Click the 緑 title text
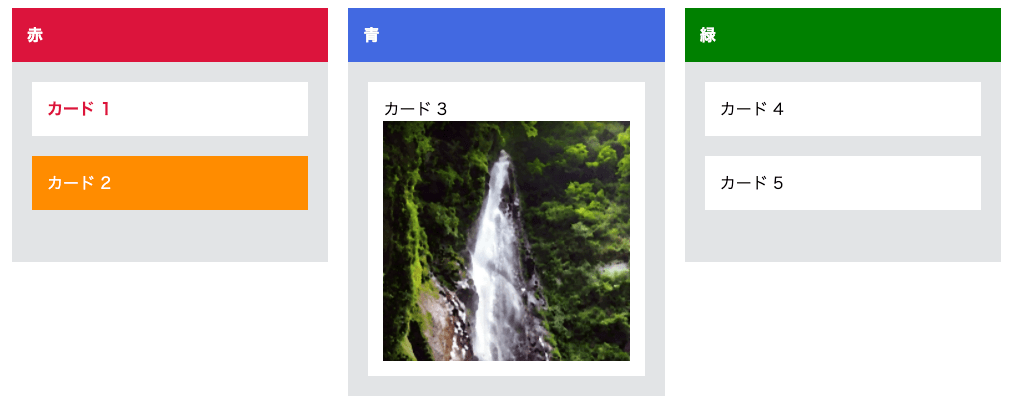The height and width of the screenshot is (407, 1009). point(708,35)
